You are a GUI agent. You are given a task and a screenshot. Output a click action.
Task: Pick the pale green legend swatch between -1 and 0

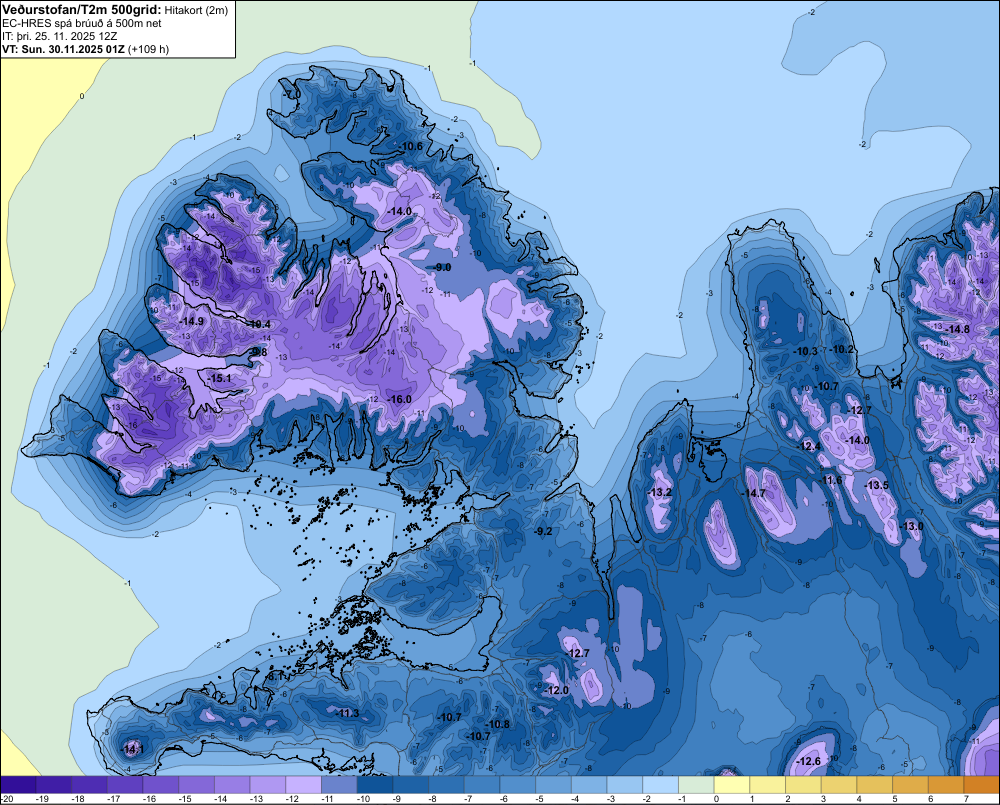pos(696,785)
